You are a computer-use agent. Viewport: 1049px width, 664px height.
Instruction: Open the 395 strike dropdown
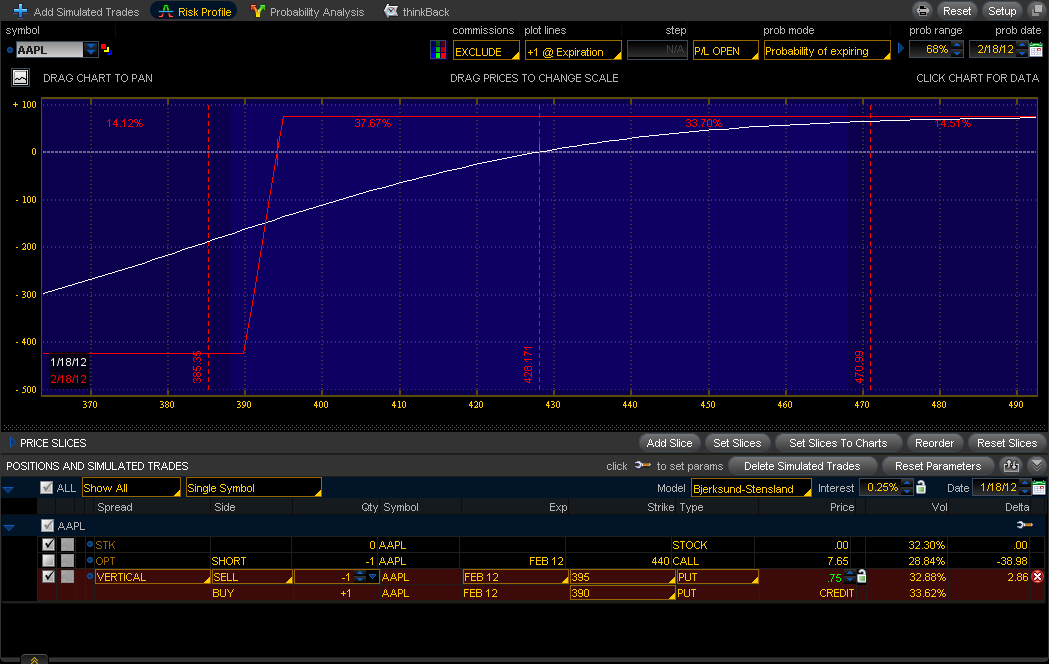click(622, 576)
